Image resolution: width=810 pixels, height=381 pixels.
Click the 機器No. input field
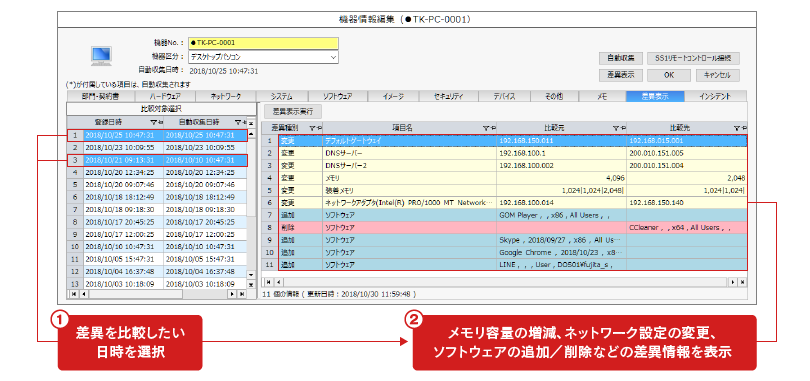(263, 43)
